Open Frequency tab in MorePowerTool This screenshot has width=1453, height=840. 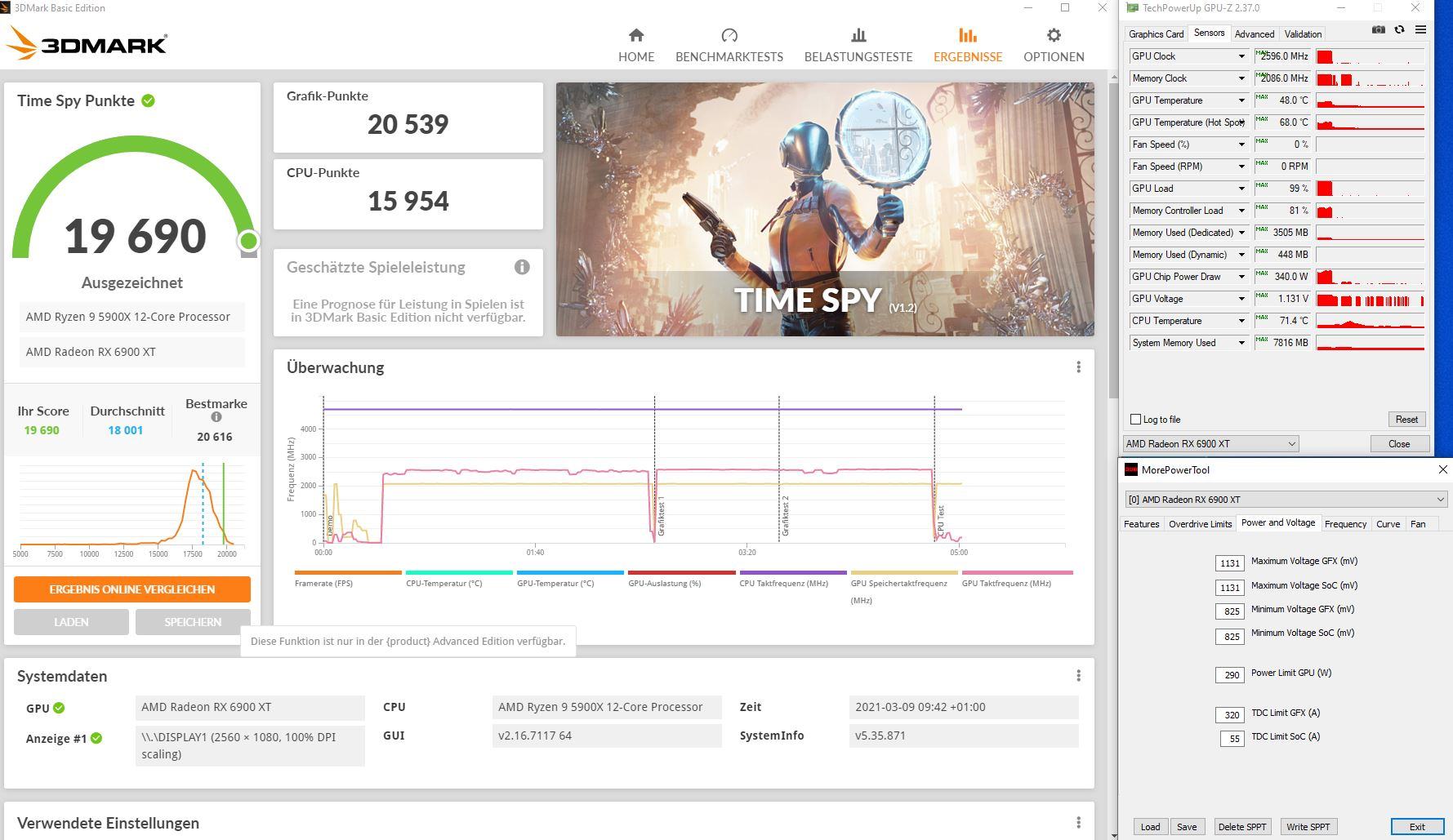click(1345, 524)
